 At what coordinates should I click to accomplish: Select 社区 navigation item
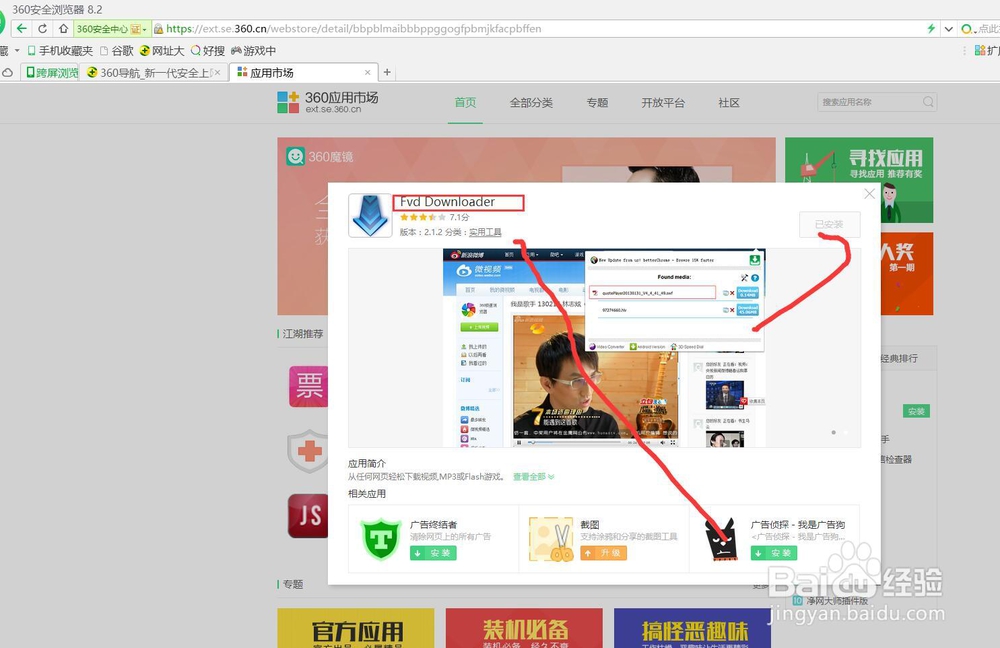coord(728,103)
